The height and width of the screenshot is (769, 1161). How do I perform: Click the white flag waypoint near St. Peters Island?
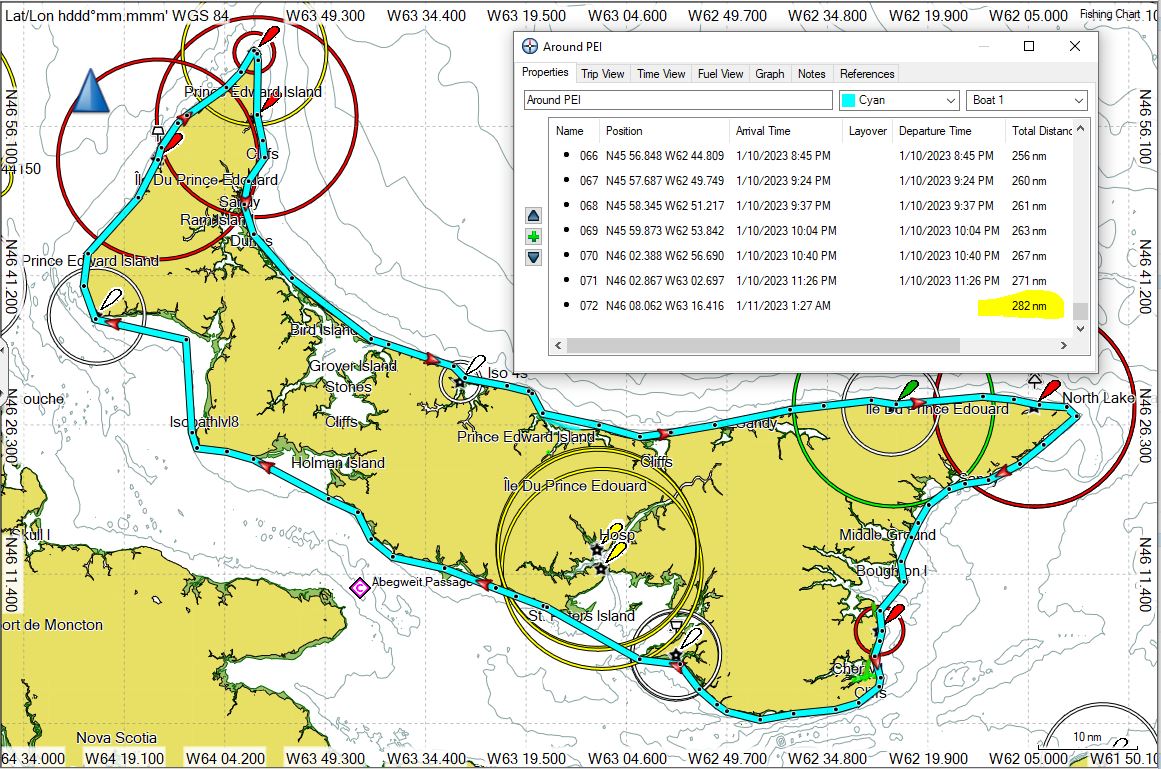tap(691, 639)
